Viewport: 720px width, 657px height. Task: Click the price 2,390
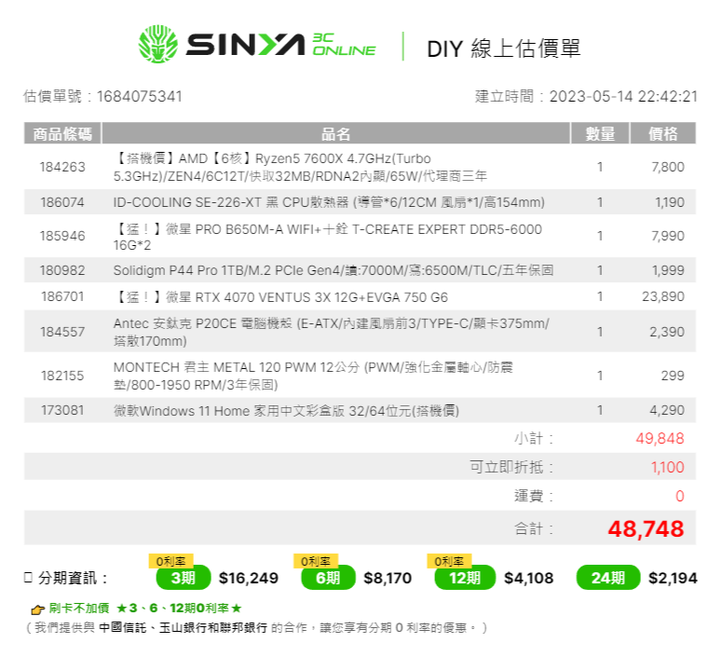coord(667,331)
